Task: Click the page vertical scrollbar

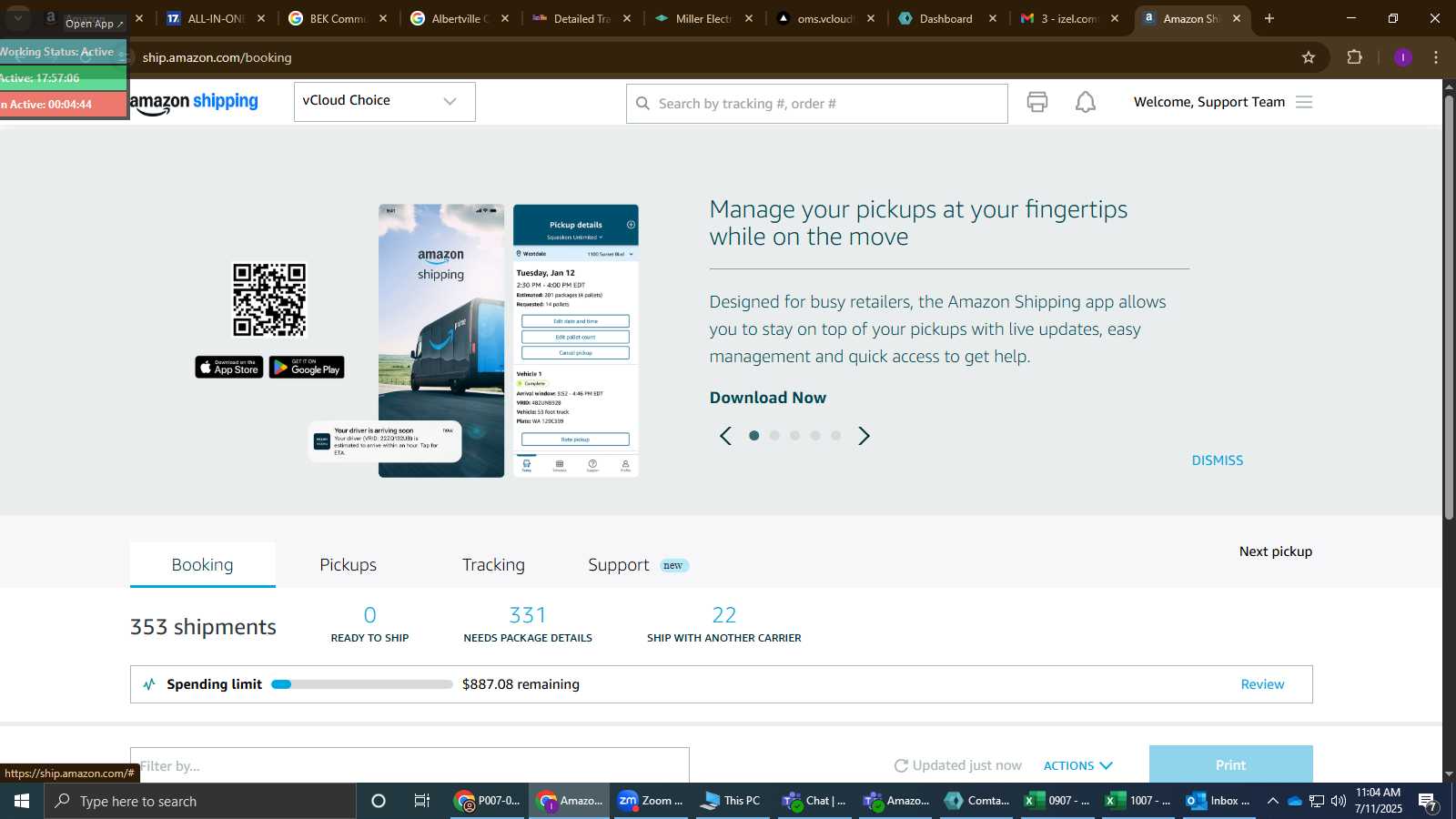Action: (x=1449, y=309)
